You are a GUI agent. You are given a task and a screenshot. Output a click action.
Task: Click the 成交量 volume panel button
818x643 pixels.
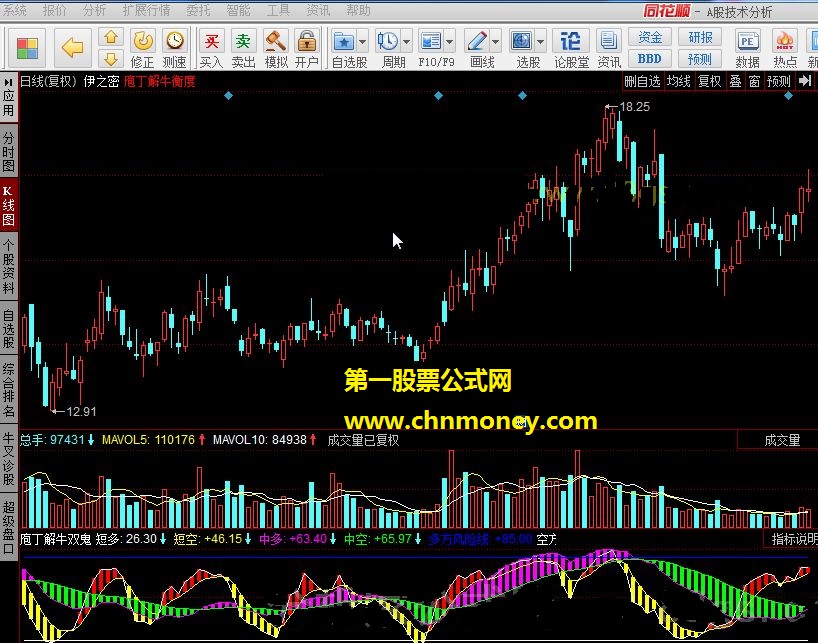pos(782,440)
